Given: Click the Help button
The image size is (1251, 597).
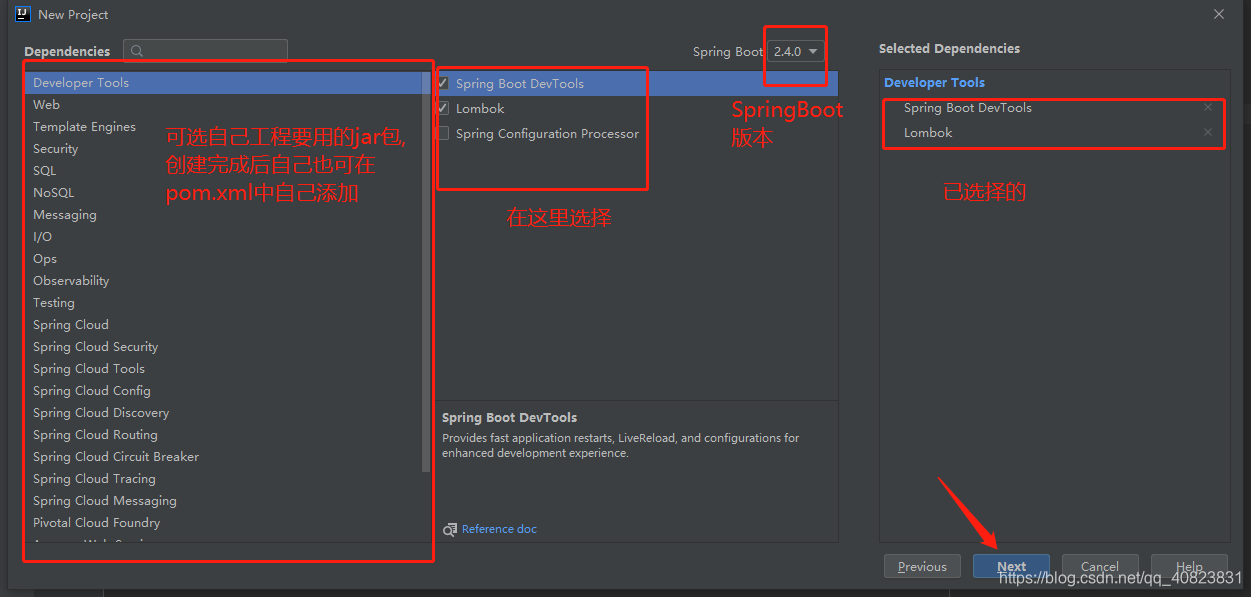Looking at the screenshot, I should point(1189,566).
